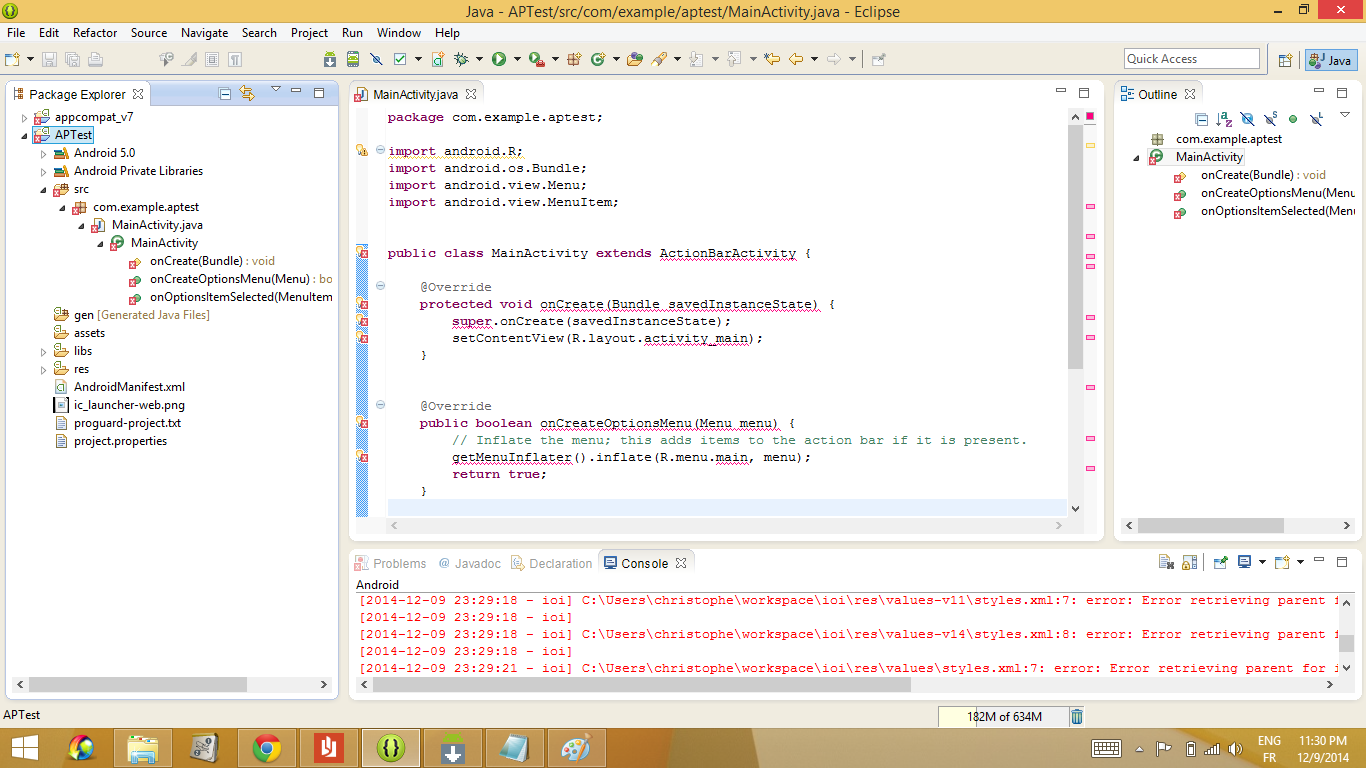Click the Console horizontal scrollbar thumb
Viewport: 1366px width, 768px height.
coord(641,685)
